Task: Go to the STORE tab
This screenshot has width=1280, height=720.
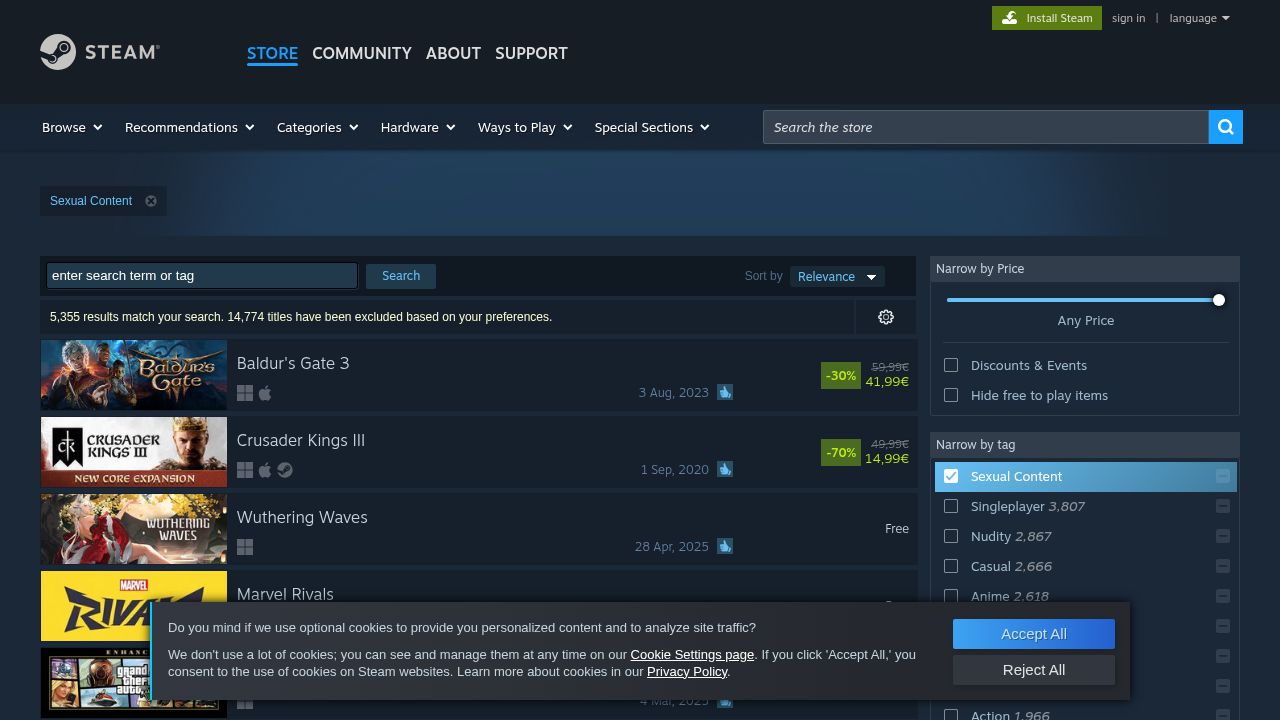Action: tap(272, 53)
